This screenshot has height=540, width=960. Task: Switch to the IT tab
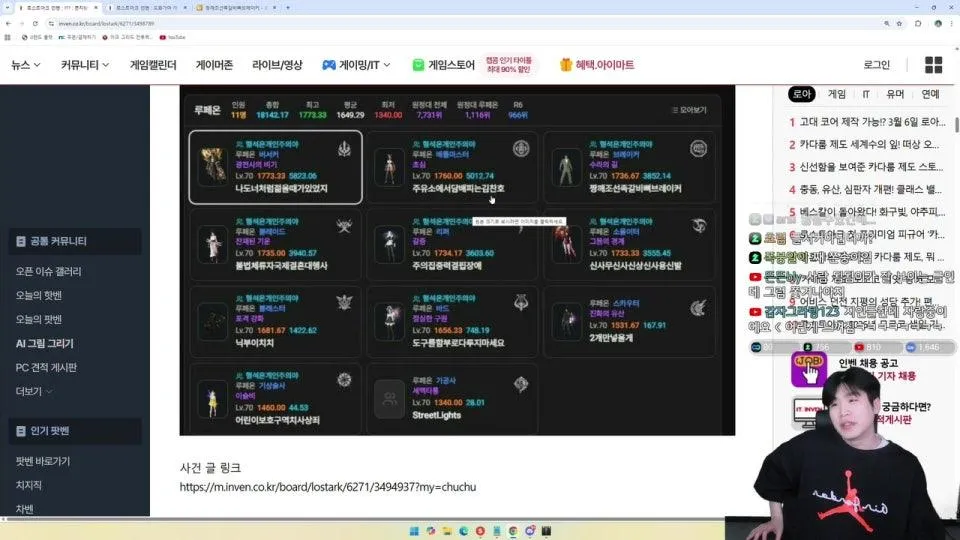coord(866,94)
